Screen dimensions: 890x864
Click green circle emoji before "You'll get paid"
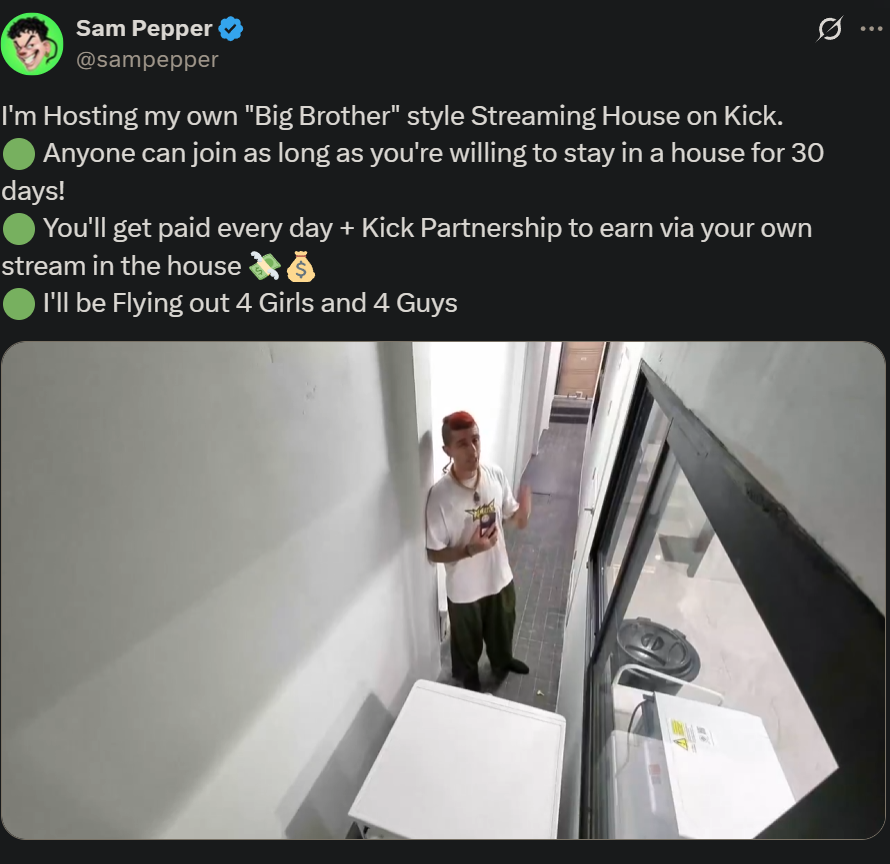(x=19, y=228)
